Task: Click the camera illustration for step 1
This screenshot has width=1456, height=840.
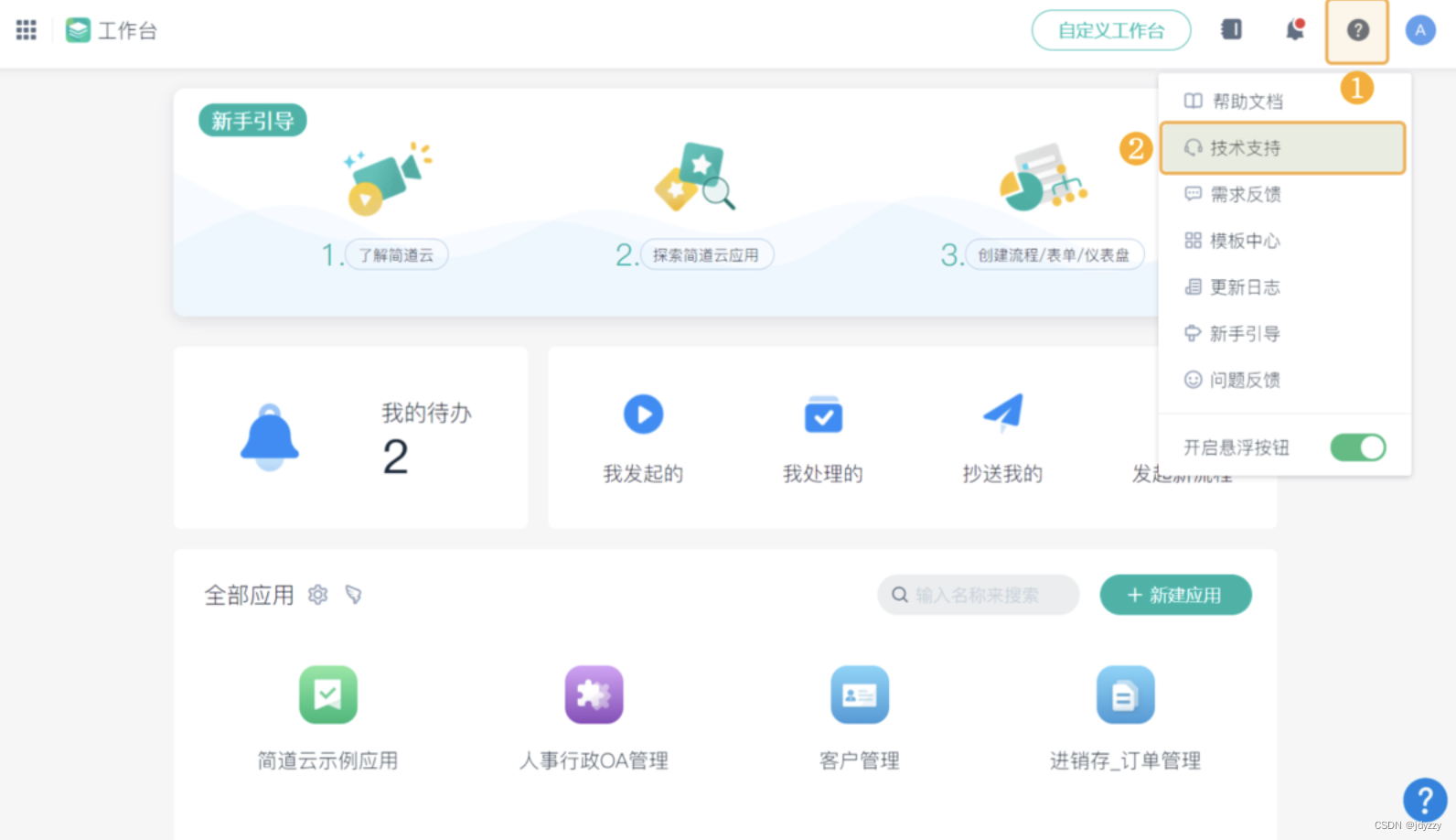Action: click(x=387, y=178)
